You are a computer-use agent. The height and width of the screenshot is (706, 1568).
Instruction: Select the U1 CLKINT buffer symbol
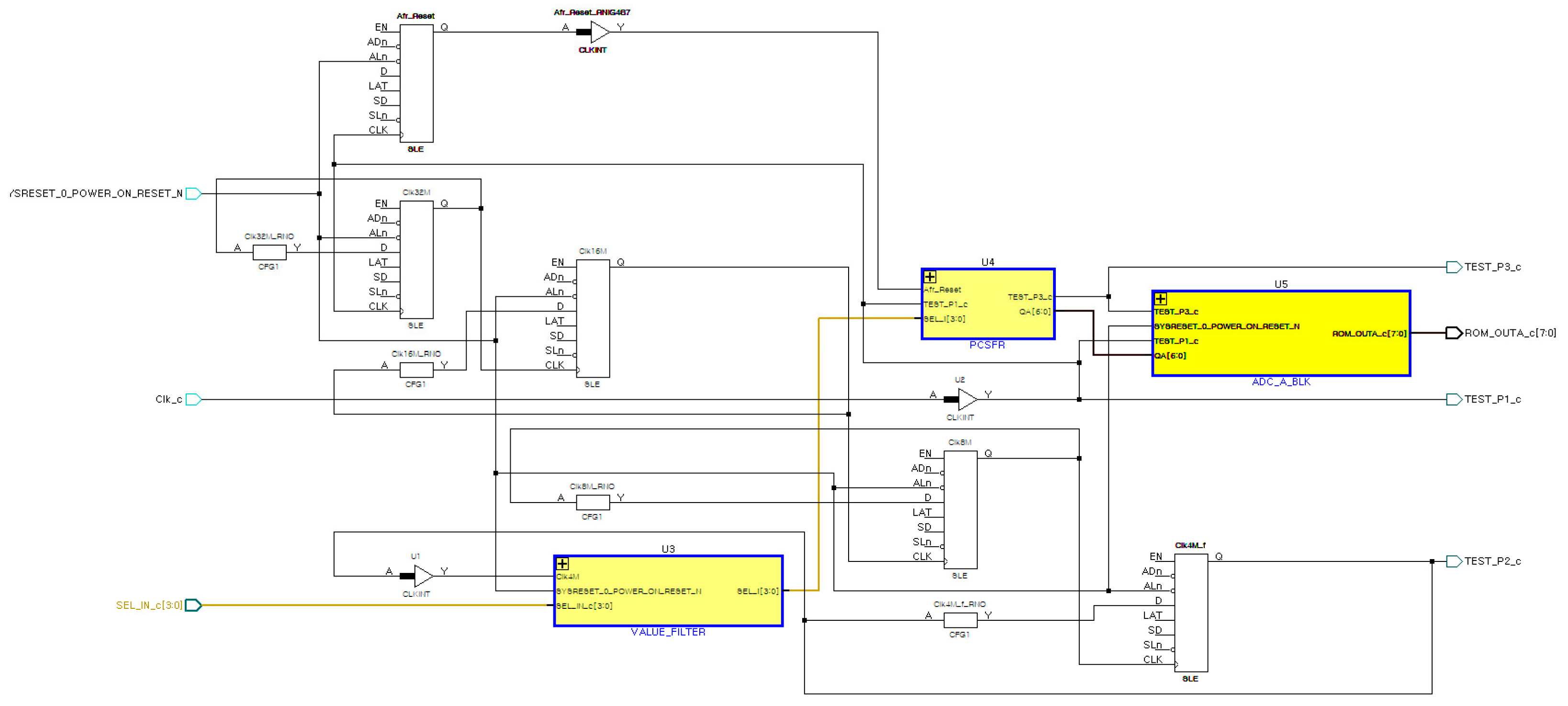[x=423, y=576]
